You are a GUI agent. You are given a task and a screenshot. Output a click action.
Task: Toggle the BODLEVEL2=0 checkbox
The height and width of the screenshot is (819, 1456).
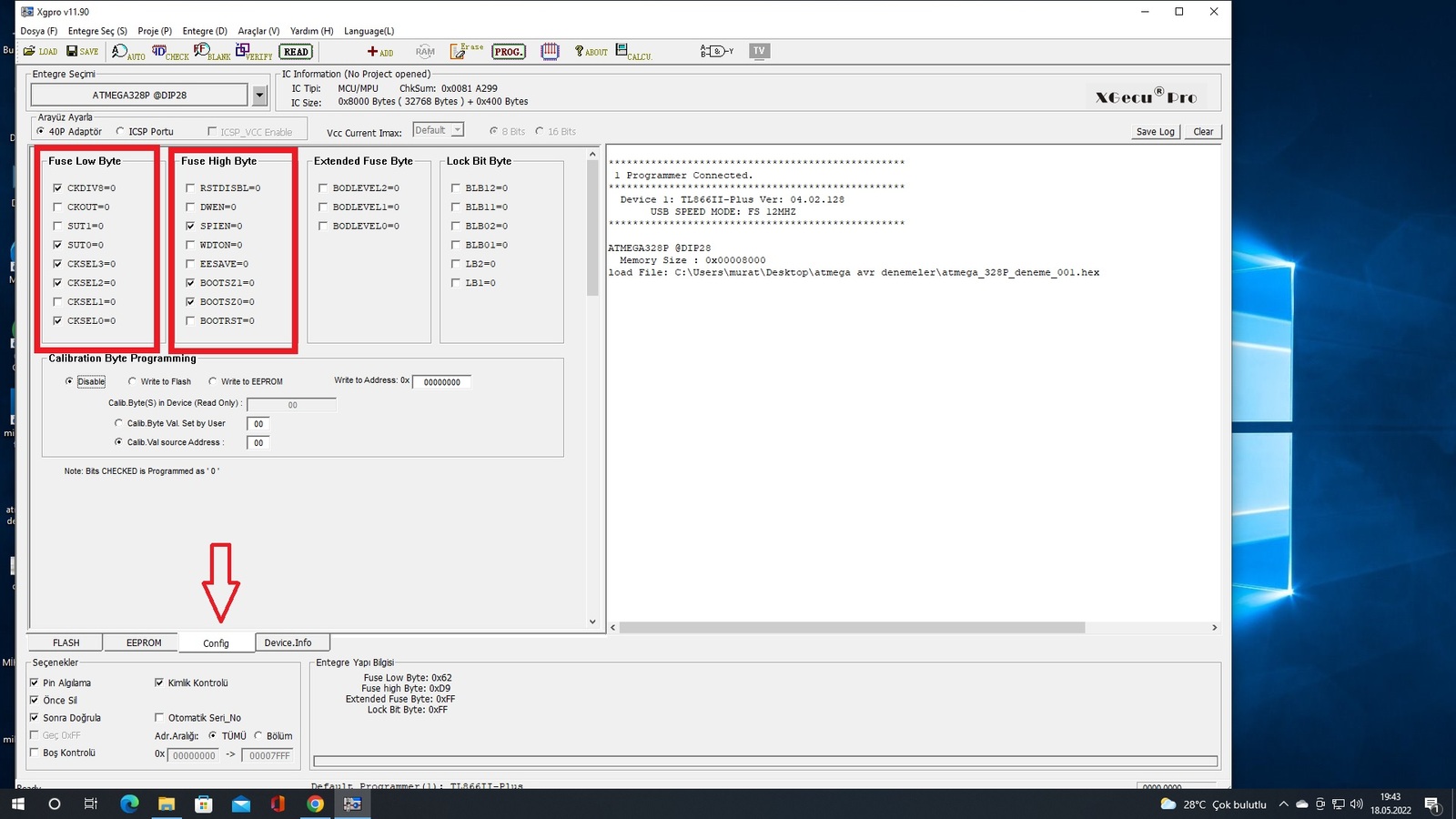click(323, 188)
